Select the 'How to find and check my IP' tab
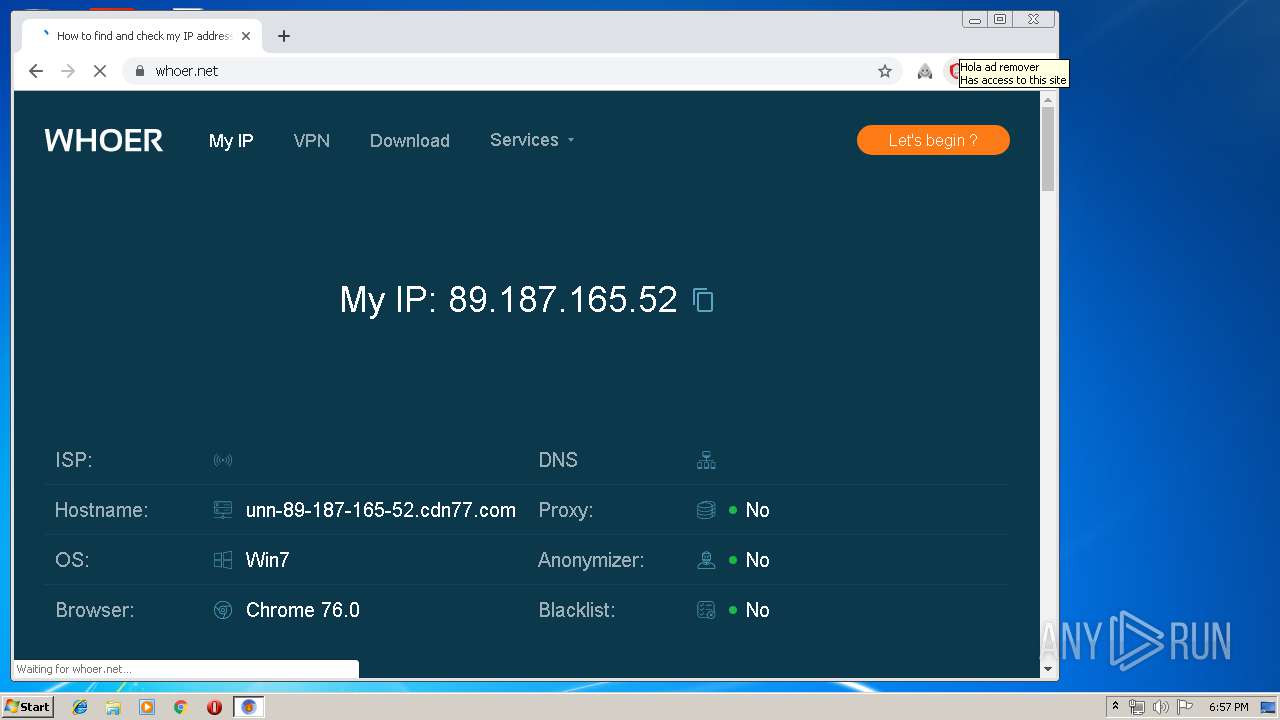 [140, 36]
